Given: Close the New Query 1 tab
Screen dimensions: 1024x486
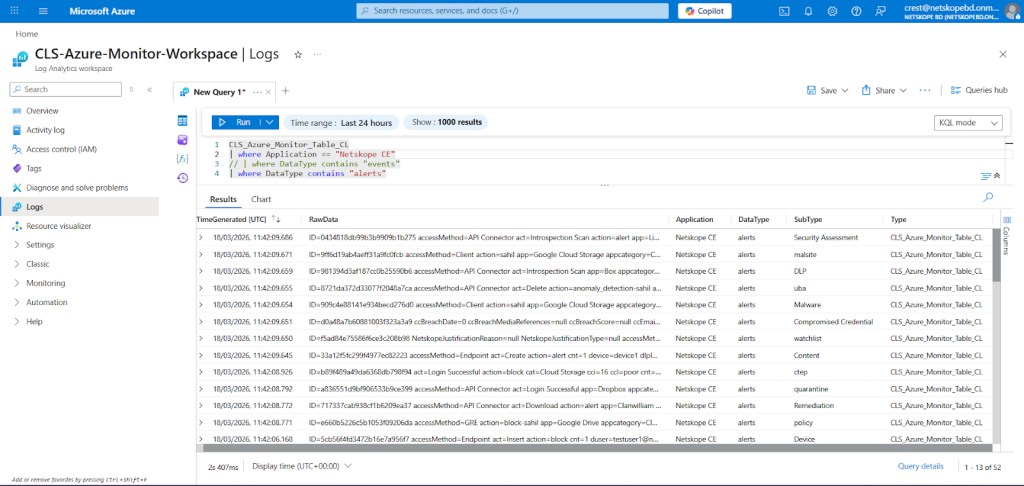Looking at the screenshot, I should pyautogui.click(x=268, y=92).
